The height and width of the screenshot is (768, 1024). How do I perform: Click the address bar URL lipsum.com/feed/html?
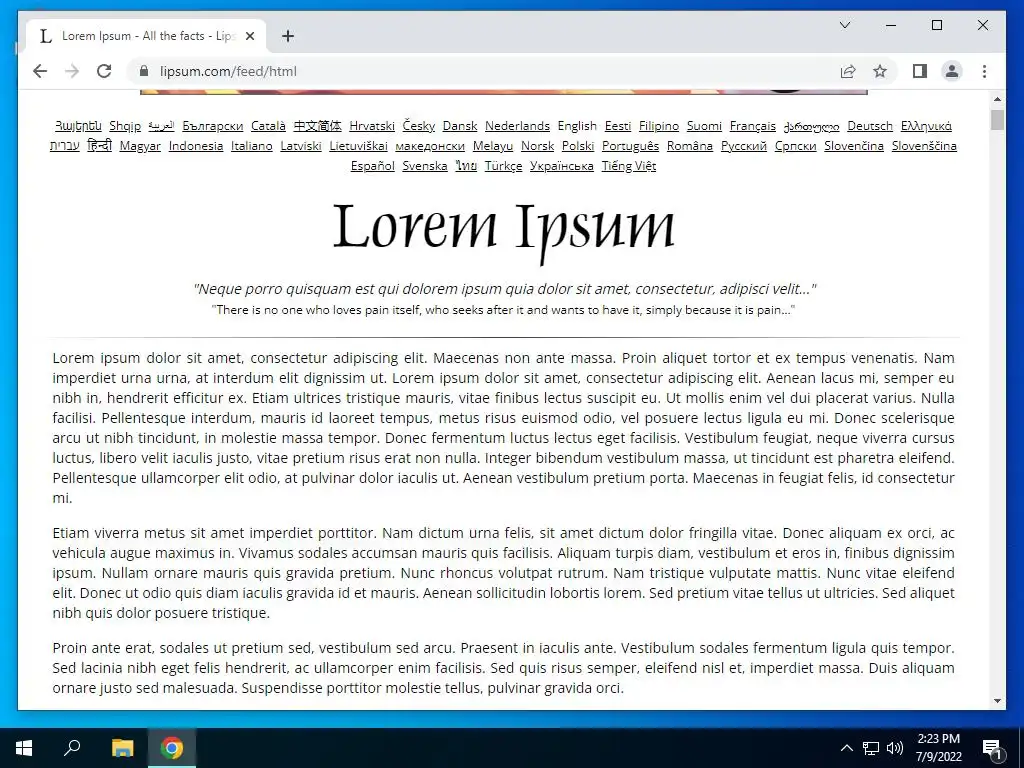(228, 71)
